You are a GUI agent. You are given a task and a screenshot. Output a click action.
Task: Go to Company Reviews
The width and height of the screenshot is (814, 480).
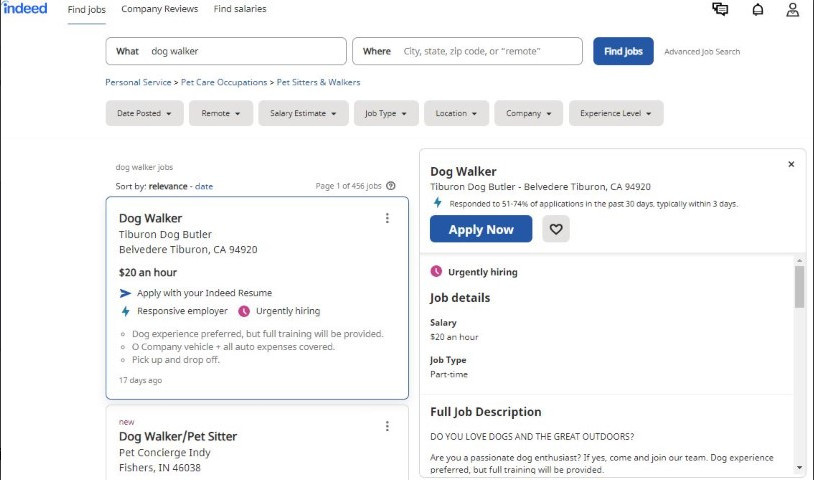160,9
